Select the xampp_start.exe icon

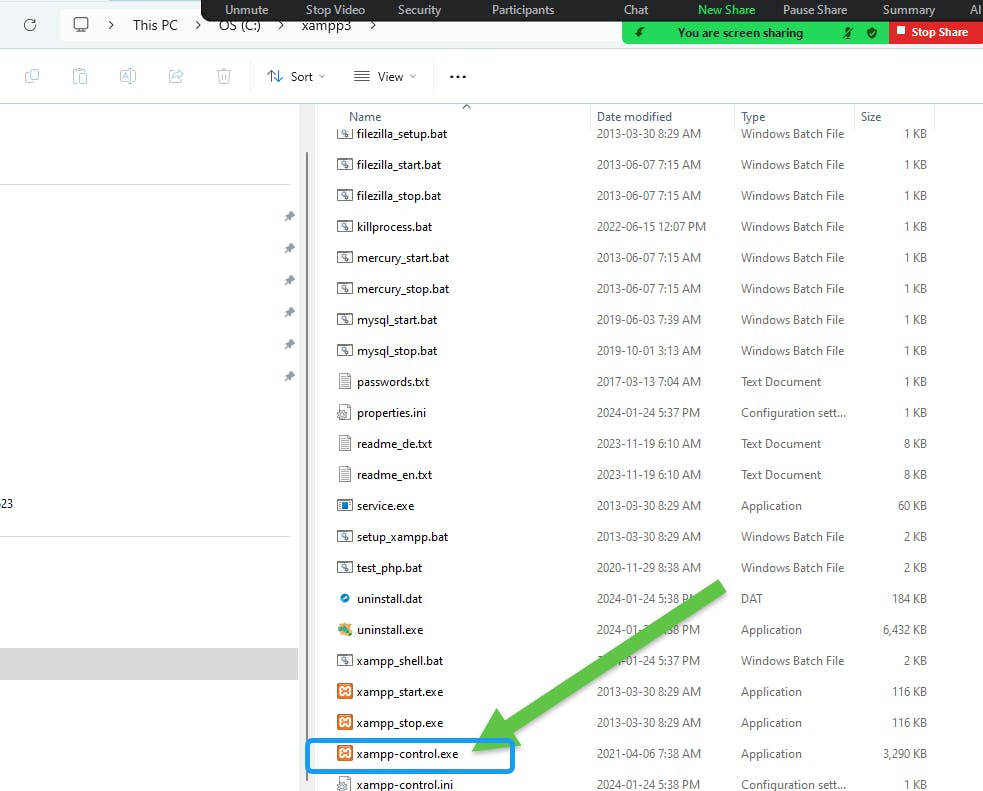pyautogui.click(x=345, y=691)
